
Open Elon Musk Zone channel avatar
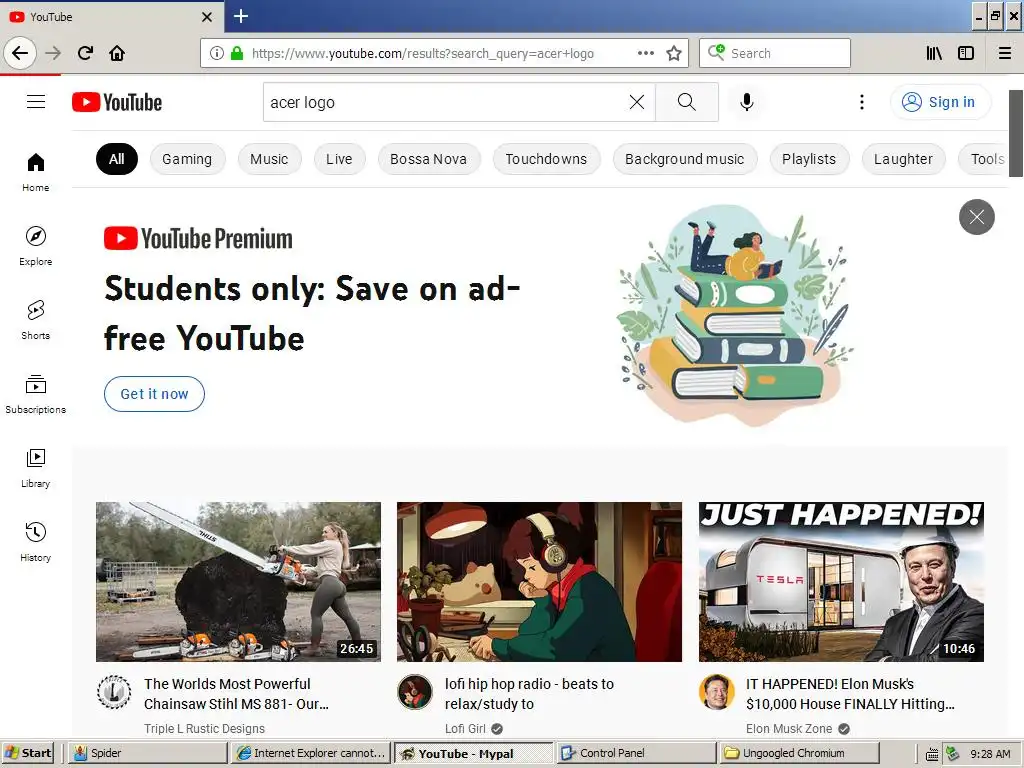(716, 692)
